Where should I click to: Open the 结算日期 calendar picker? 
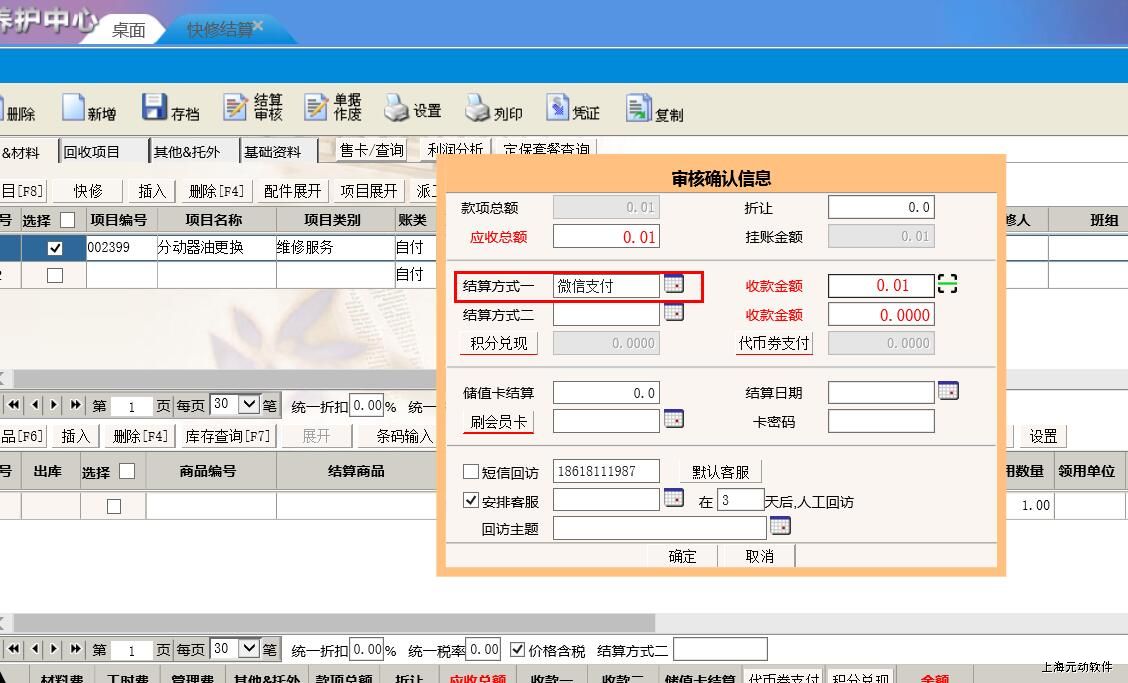click(x=948, y=391)
